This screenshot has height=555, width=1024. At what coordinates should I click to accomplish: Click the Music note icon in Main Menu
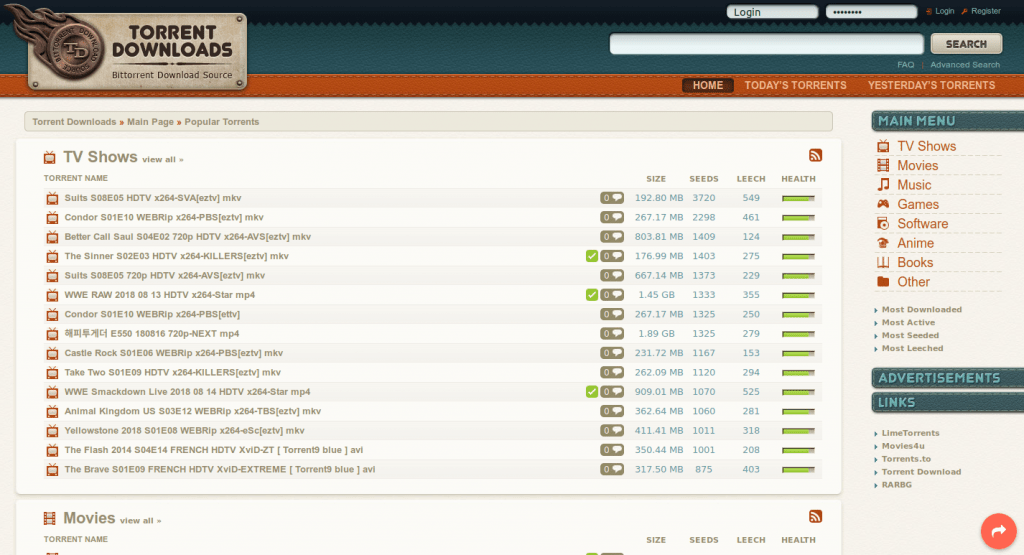click(x=883, y=185)
